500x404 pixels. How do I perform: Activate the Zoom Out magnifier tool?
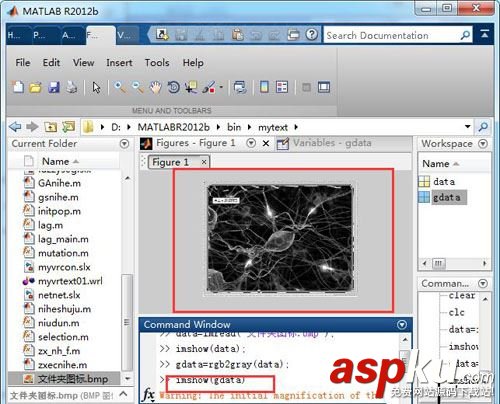pyautogui.click(x=138, y=88)
